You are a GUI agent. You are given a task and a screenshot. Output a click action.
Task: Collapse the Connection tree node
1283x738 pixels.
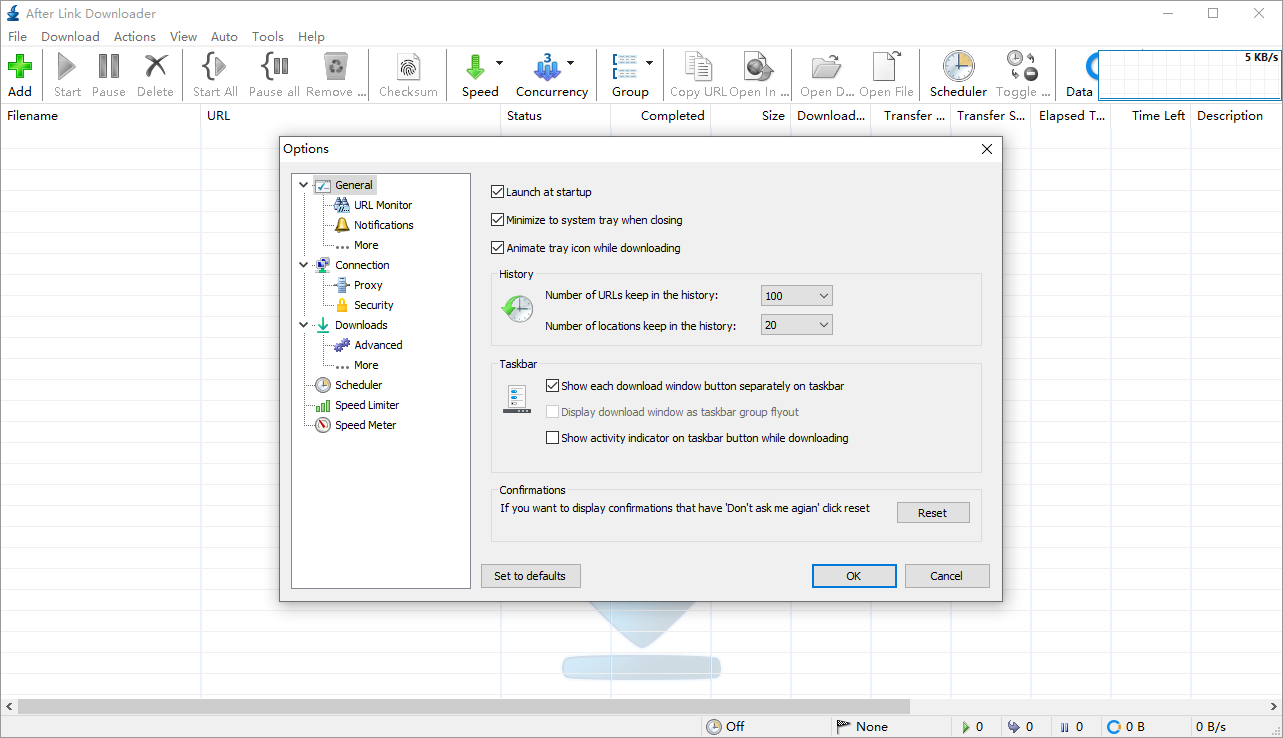(x=304, y=265)
